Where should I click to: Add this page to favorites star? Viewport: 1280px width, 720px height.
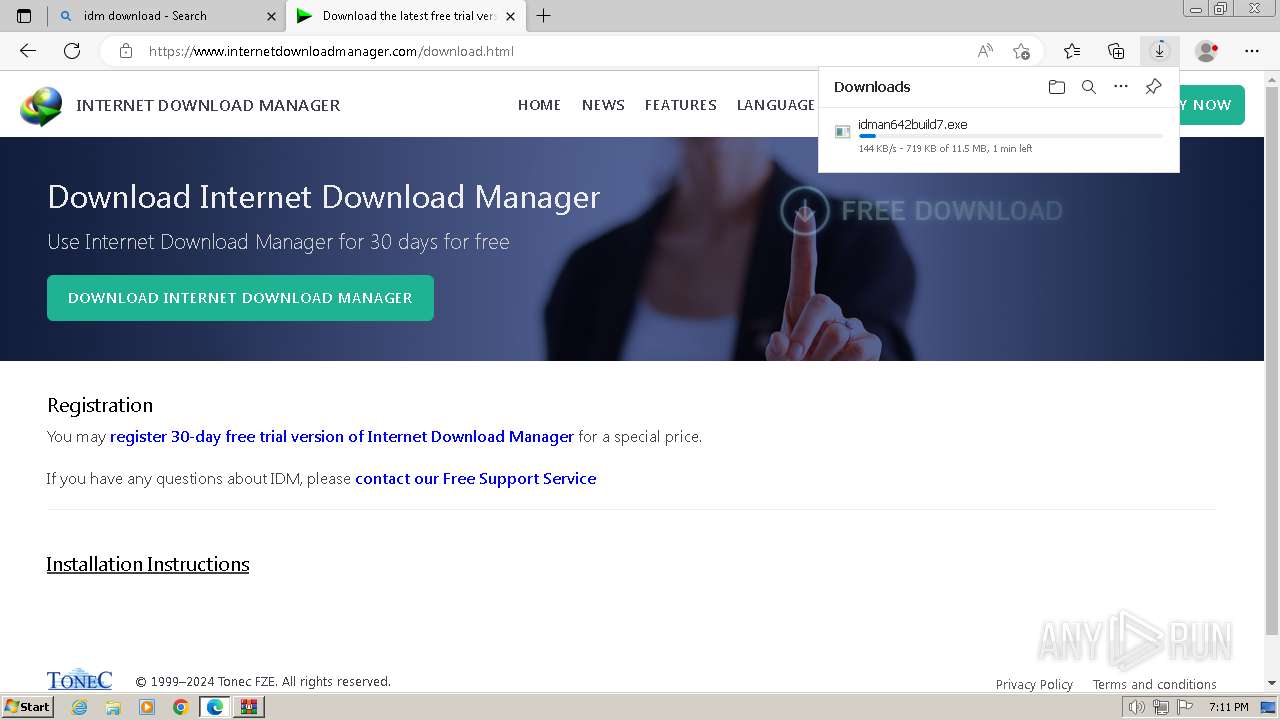(1021, 51)
